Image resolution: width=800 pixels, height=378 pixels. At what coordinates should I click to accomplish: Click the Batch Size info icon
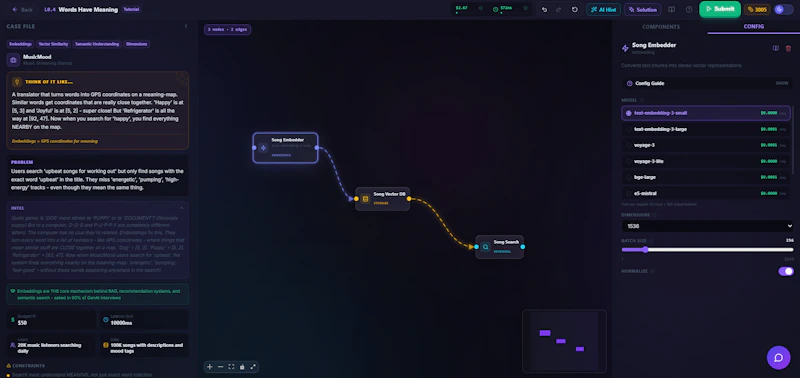(x=651, y=240)
